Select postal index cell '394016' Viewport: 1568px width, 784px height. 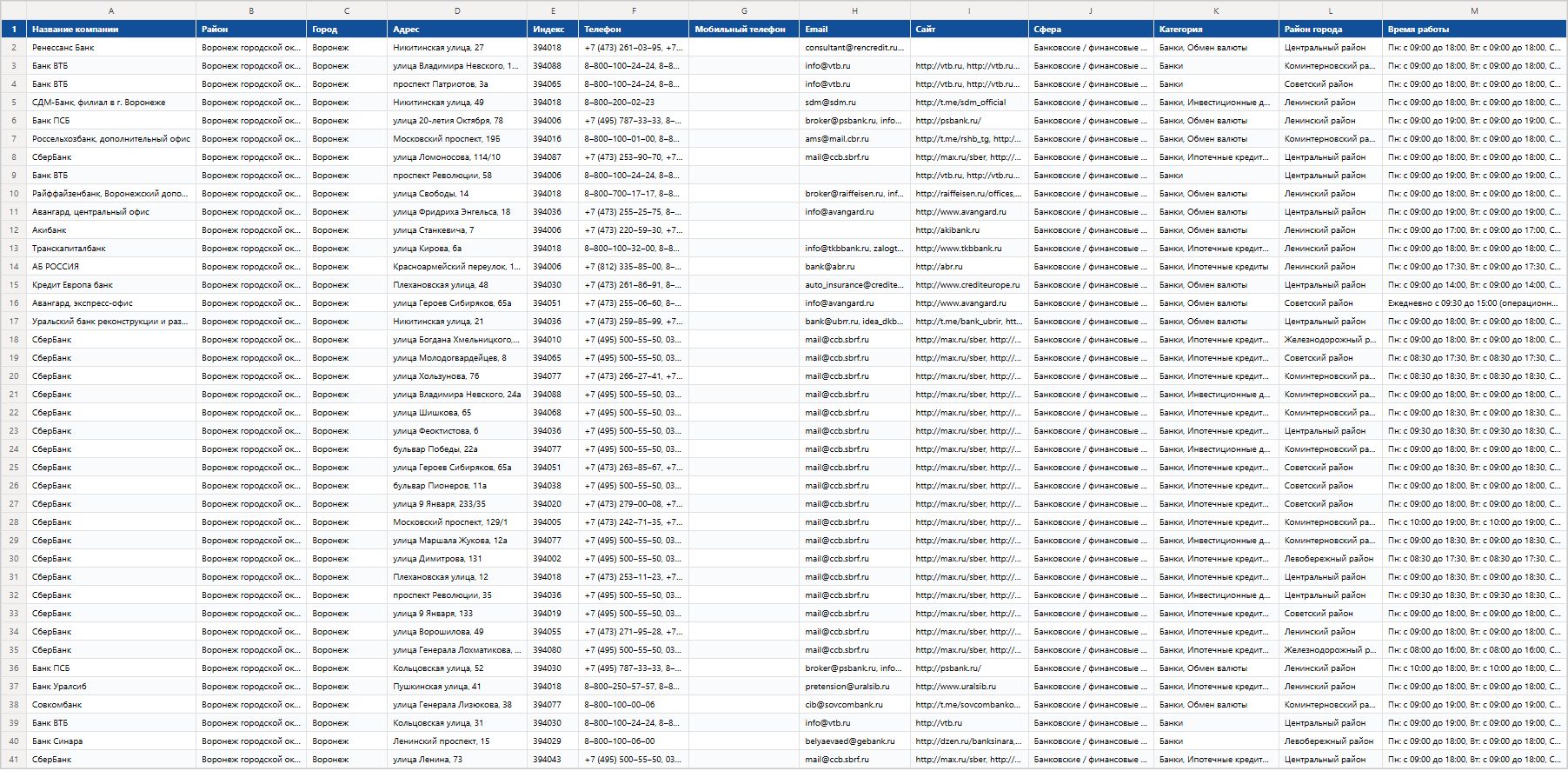553,139
